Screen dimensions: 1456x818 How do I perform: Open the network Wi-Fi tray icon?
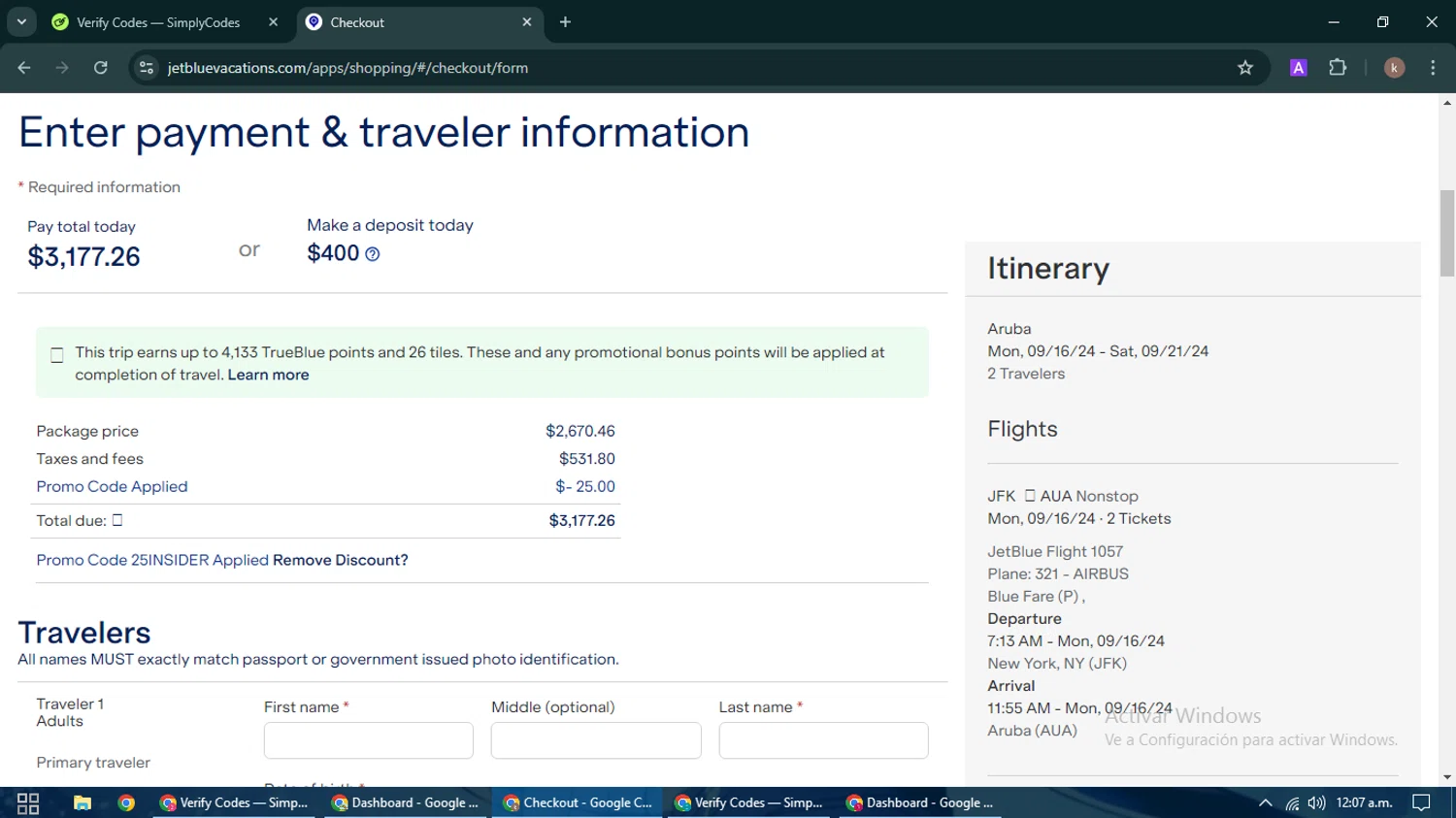(x=1292, y=803)
